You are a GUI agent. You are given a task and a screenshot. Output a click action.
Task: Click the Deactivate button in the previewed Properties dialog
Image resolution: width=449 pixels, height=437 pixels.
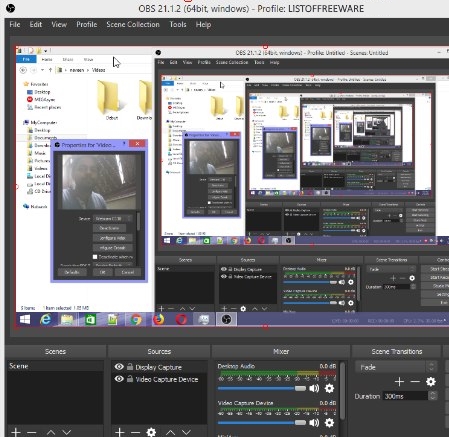click(109, 228)
